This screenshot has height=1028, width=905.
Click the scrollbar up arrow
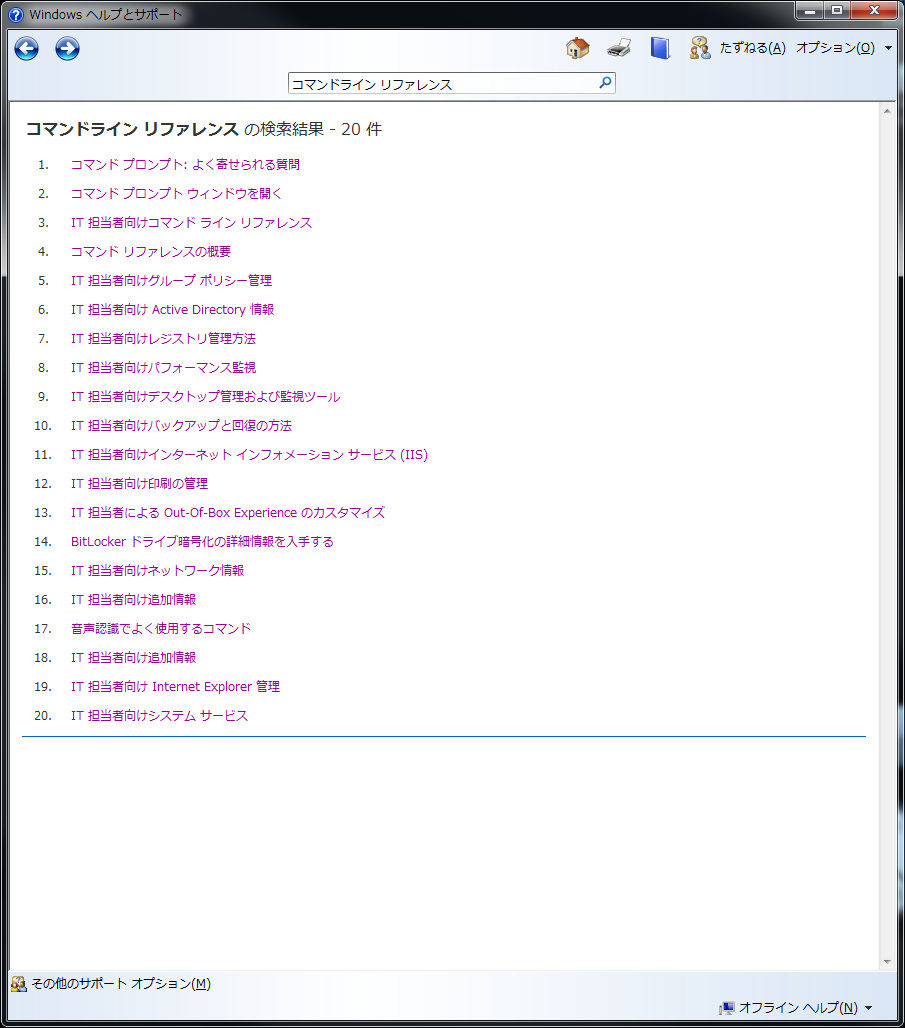coord(887,111)
